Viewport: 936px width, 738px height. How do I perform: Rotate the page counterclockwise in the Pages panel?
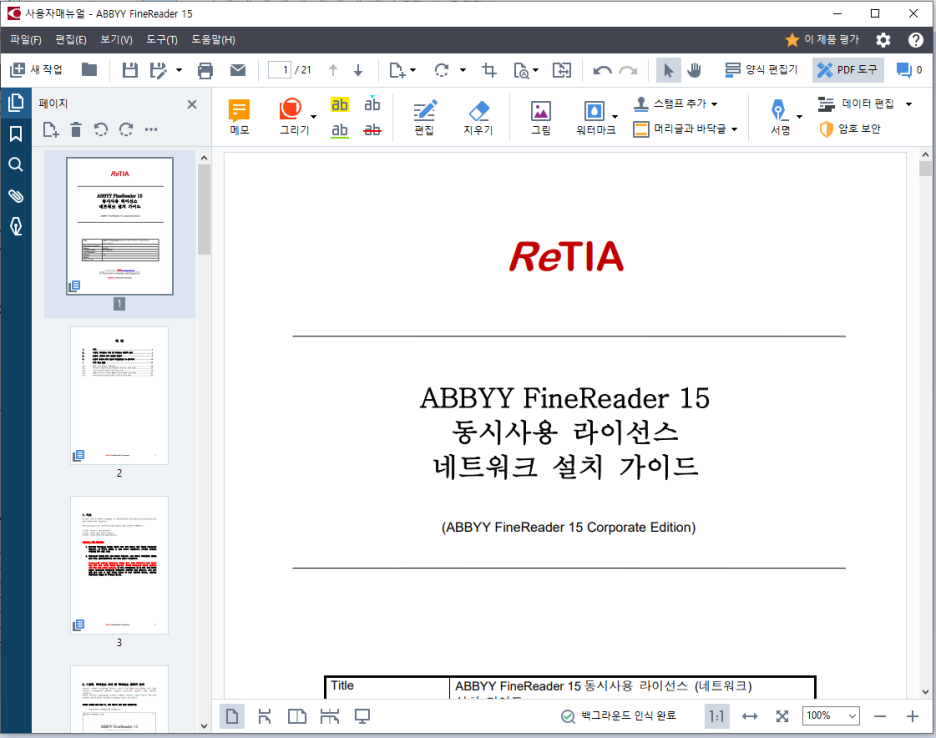[x=101, y=130]
